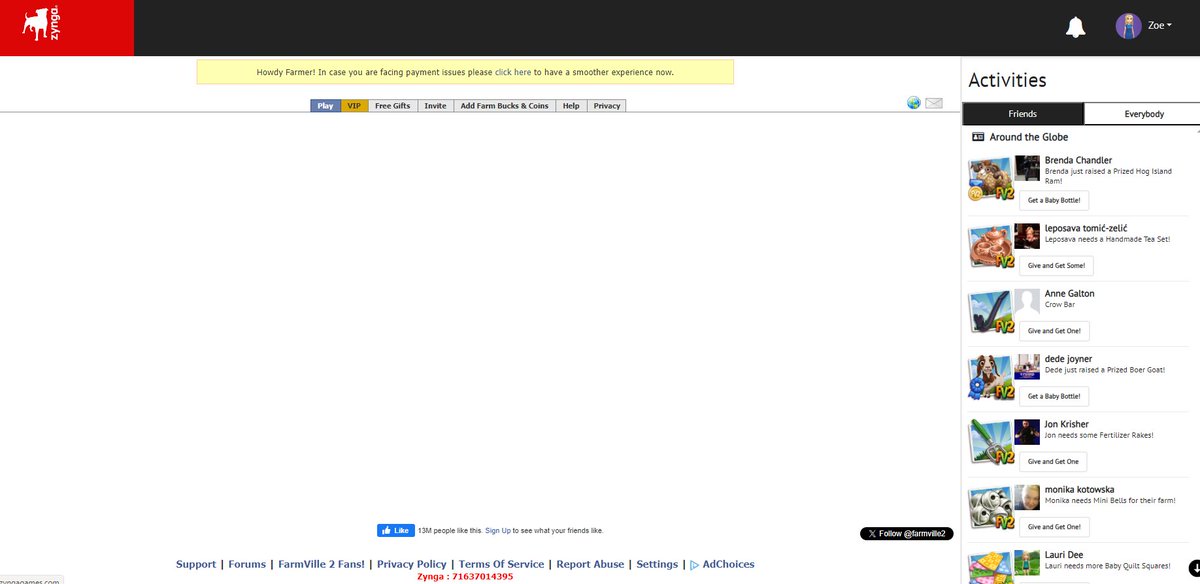The image size is (1200, 584).
Task: Click monika kotowska's profile picture
Action: click(1027, 498)
